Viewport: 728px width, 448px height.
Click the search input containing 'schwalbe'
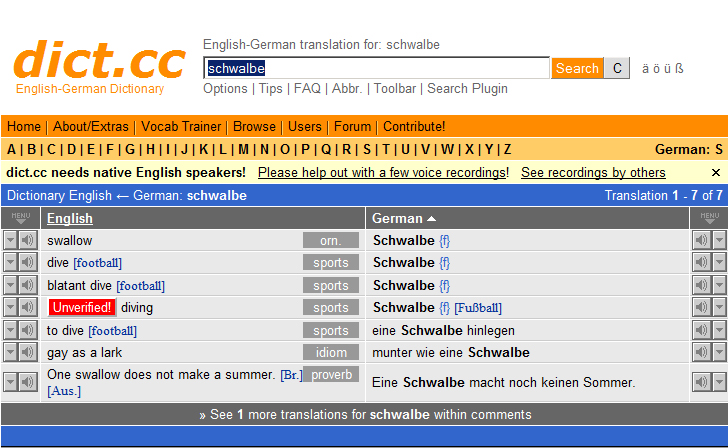click(x=377, y=68)
